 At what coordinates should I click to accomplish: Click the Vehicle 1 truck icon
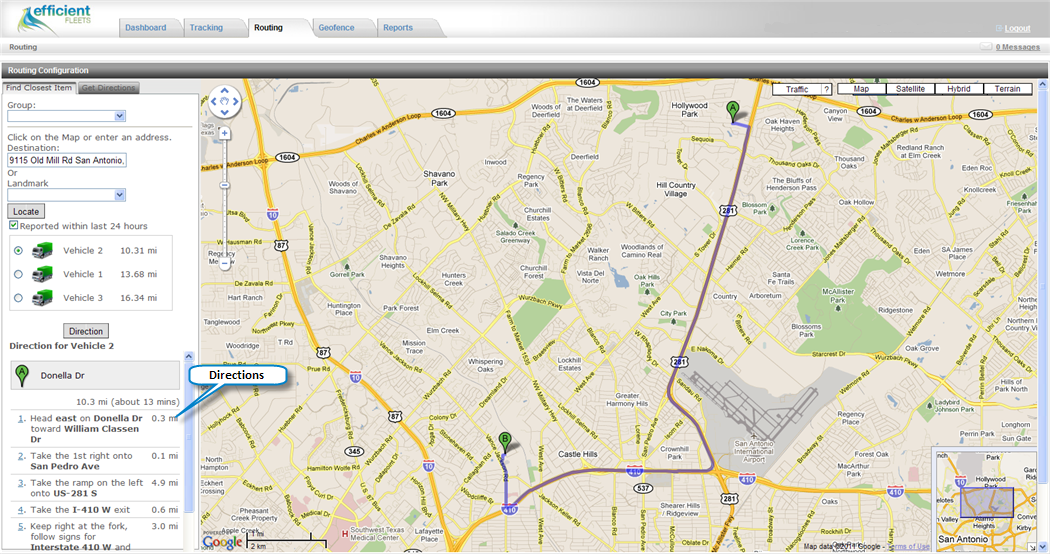42,274
